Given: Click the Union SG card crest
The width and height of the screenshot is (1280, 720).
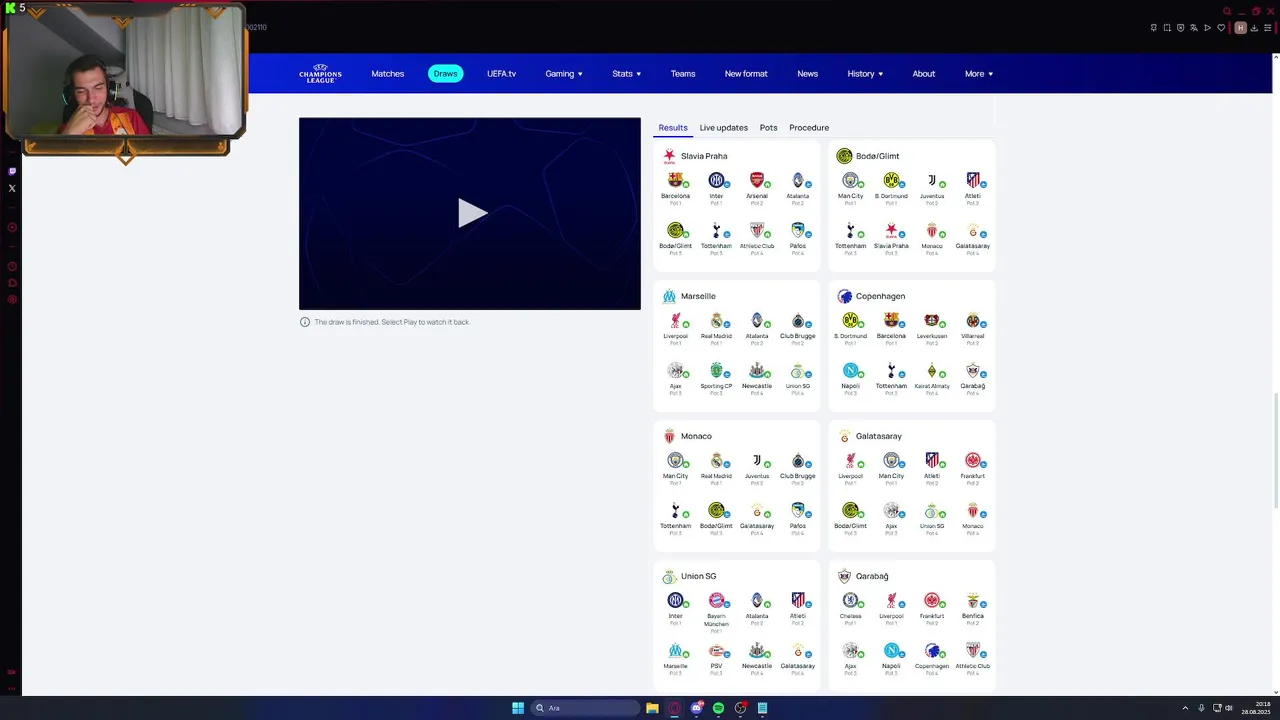Looking at the screenshot, I should [x=669, y=576].
